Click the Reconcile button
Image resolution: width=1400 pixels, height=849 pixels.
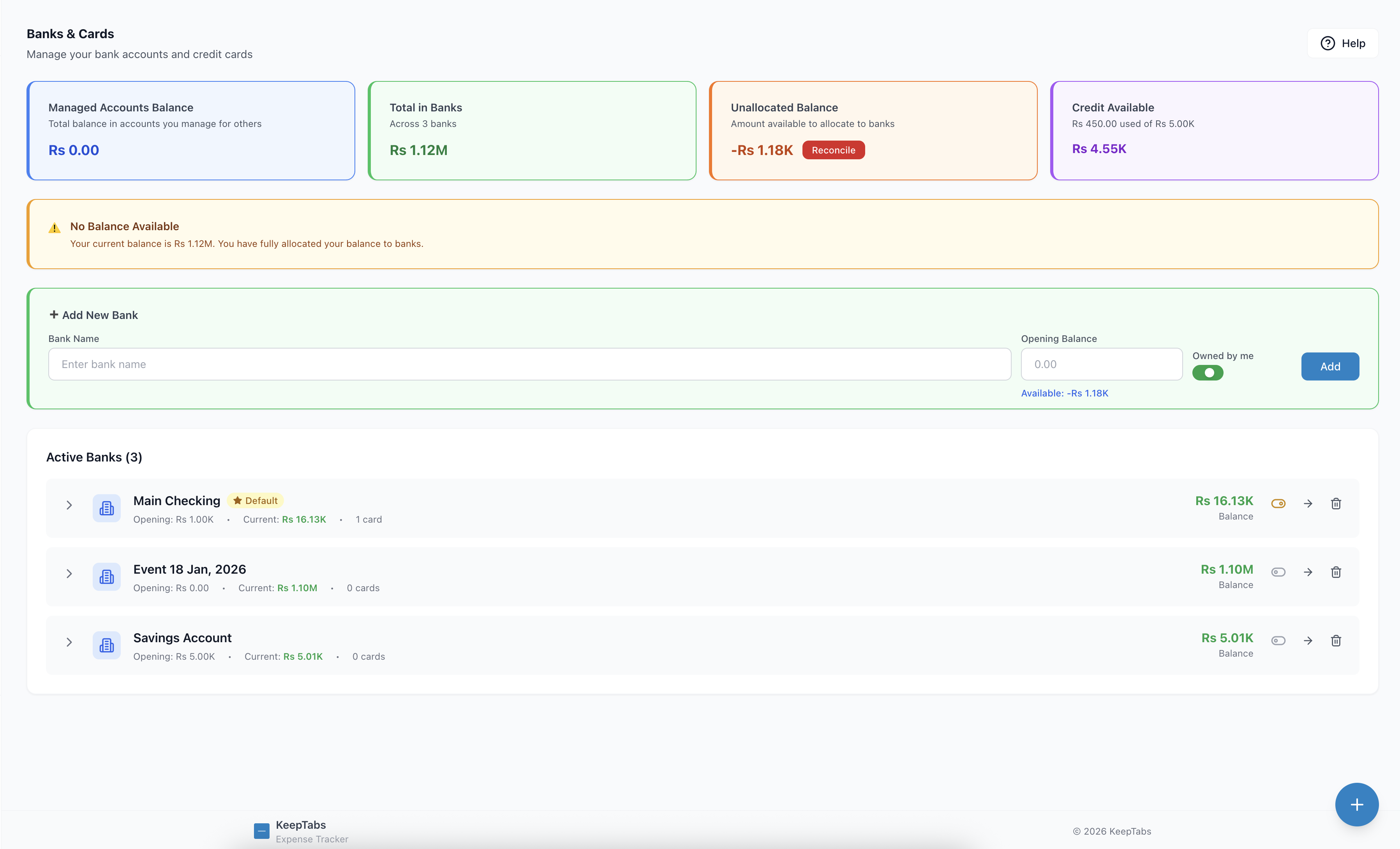pos(834,150)
